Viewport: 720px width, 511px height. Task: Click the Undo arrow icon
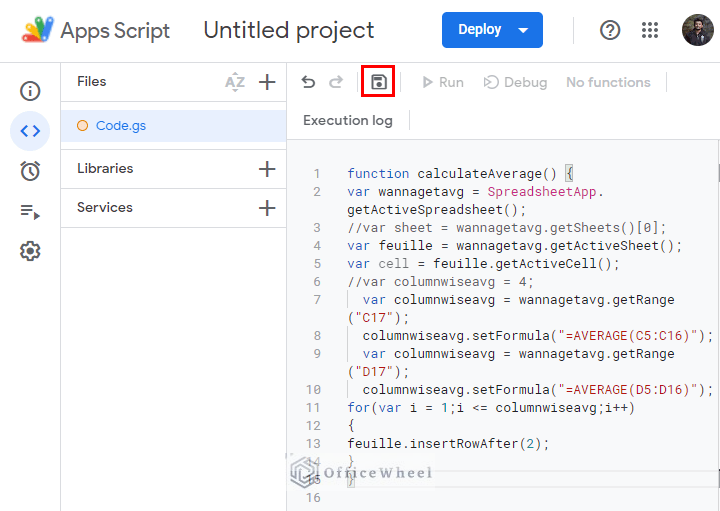(x=308, y=82)
